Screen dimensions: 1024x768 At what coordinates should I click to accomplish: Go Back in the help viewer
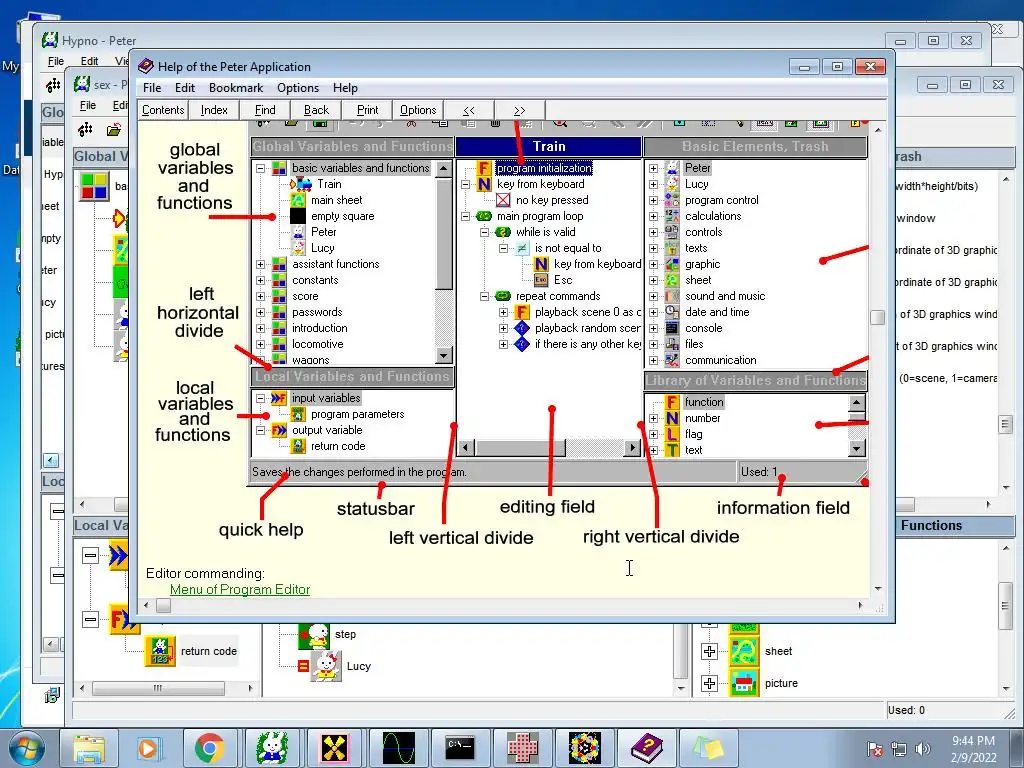coord(316,110)
